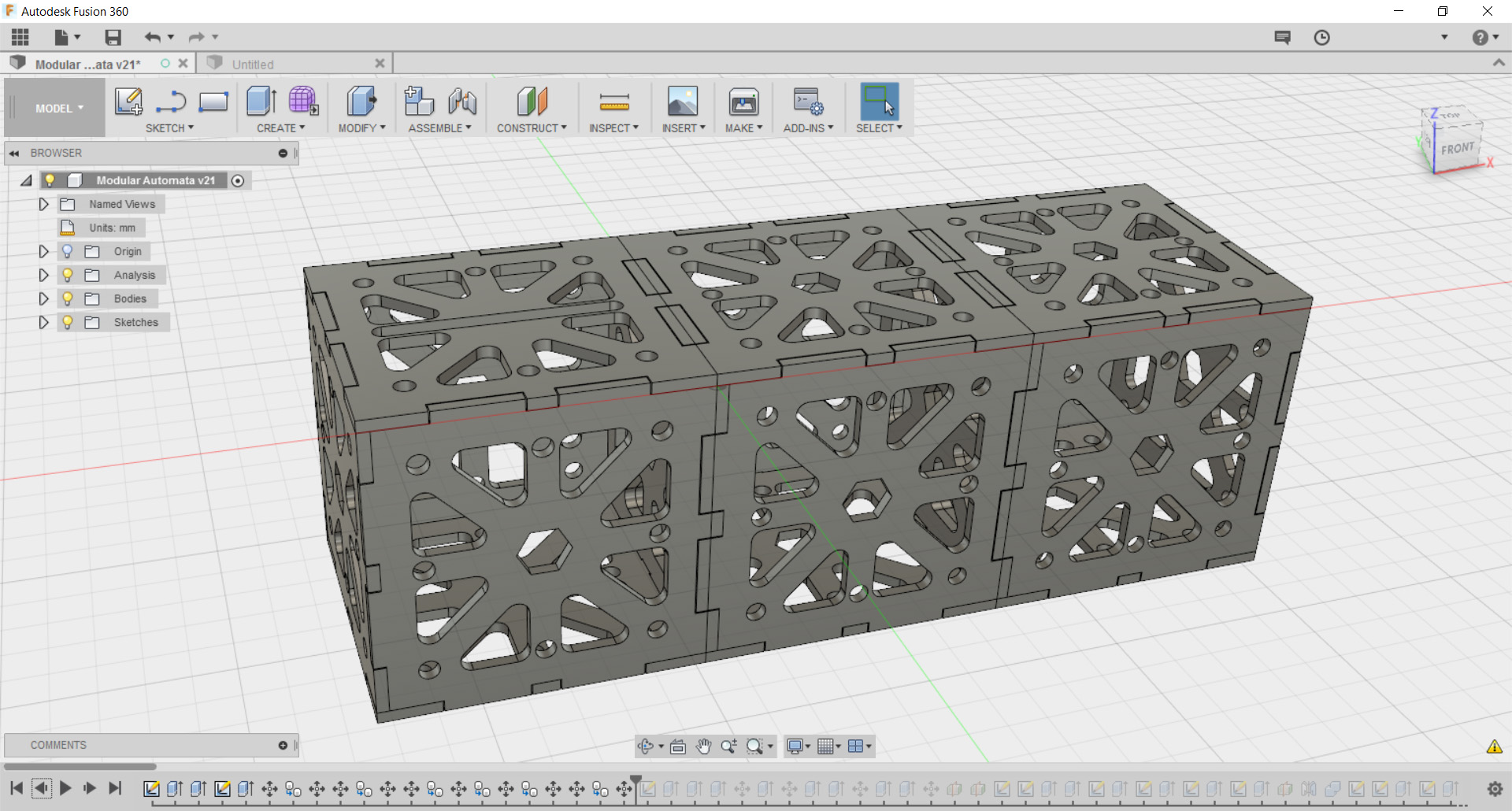
Task: Toggle the Origin folder visibility lightbulb
Action: click(x=68, y=251)
